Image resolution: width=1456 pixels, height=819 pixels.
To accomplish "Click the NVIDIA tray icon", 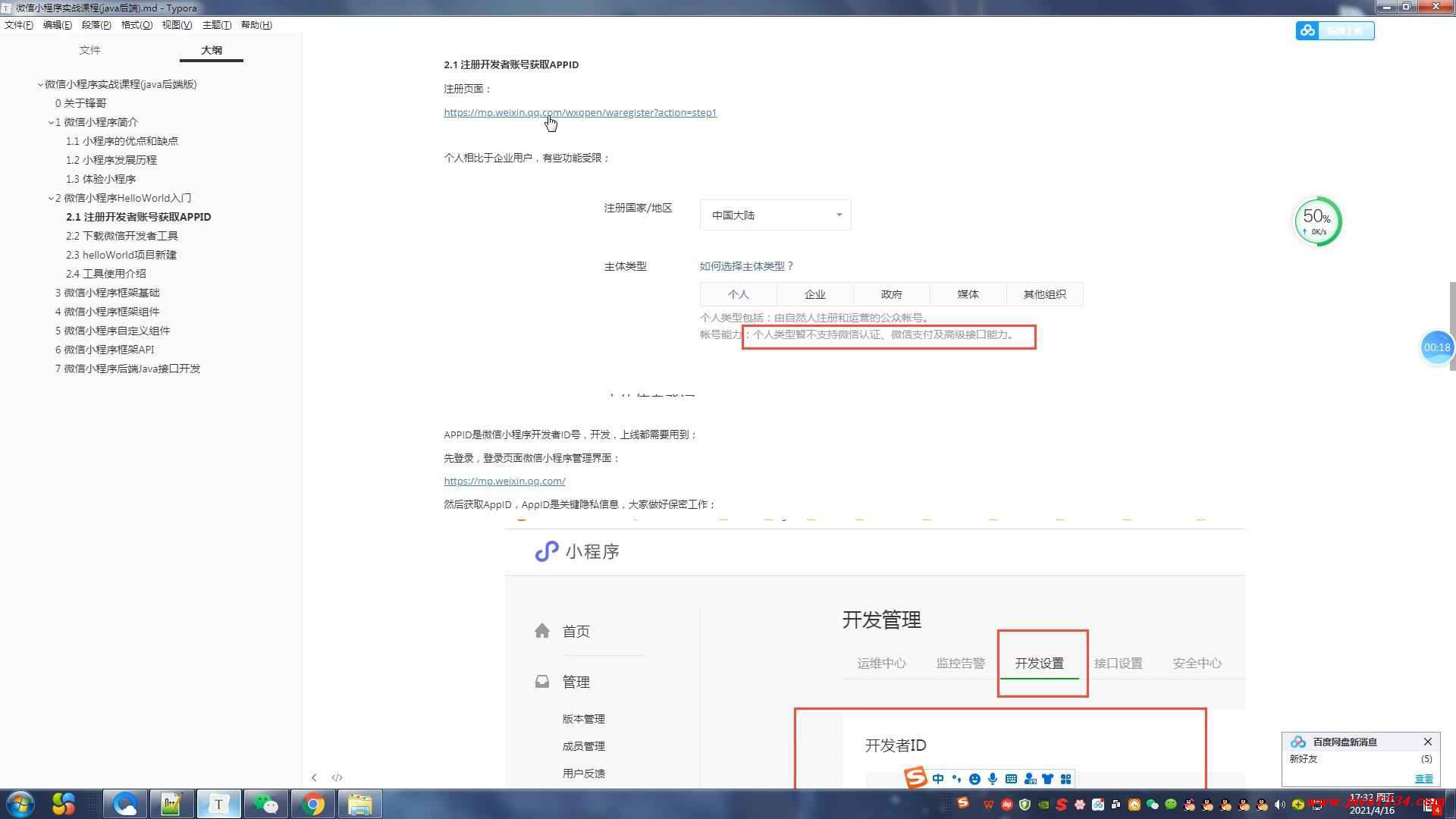I will (x=1043, y=805).
